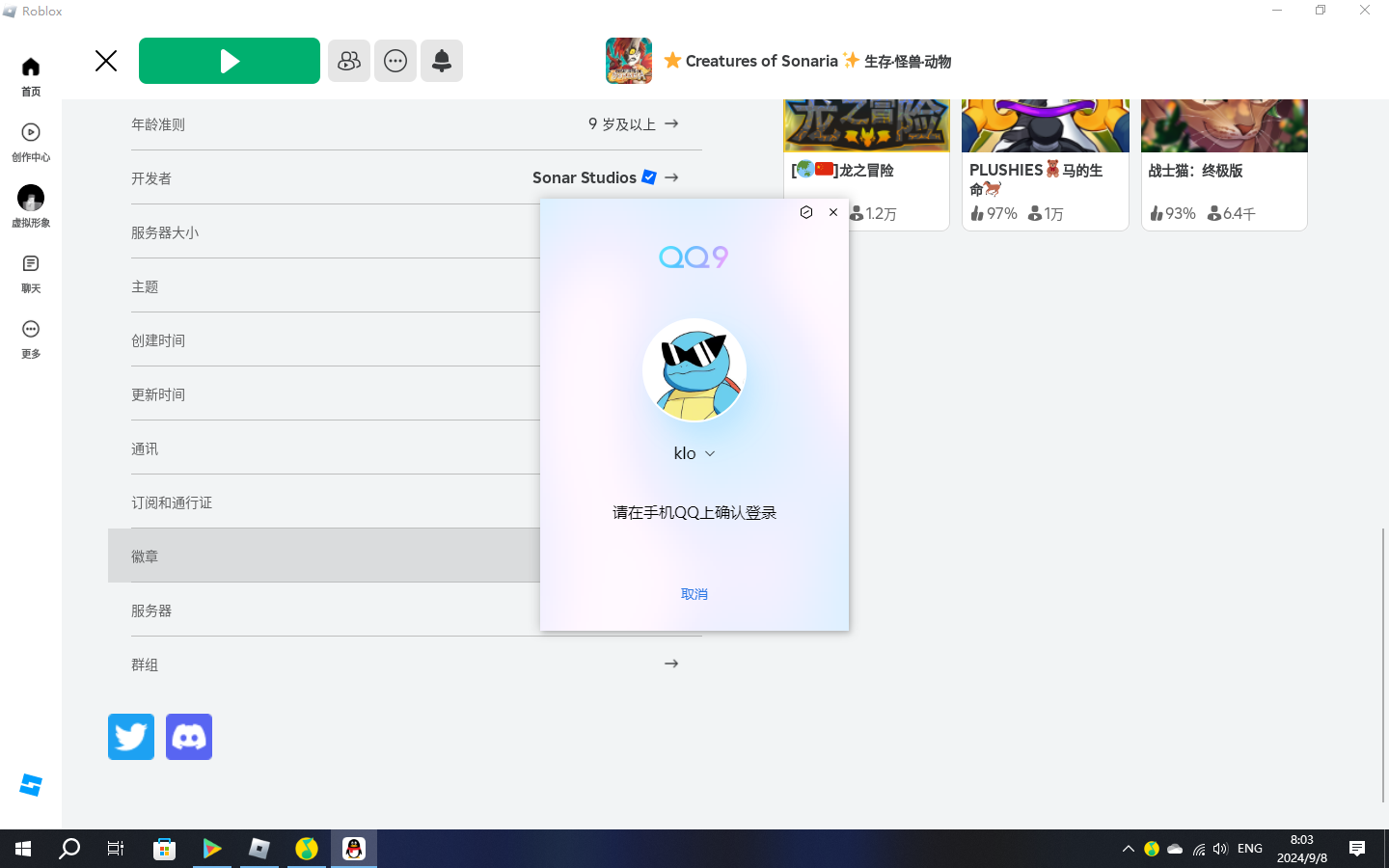The height and width of the screenshot is (868, 1389).
Task: Select the 订阅和通行证 row
Action: click(x=336, y=502)
